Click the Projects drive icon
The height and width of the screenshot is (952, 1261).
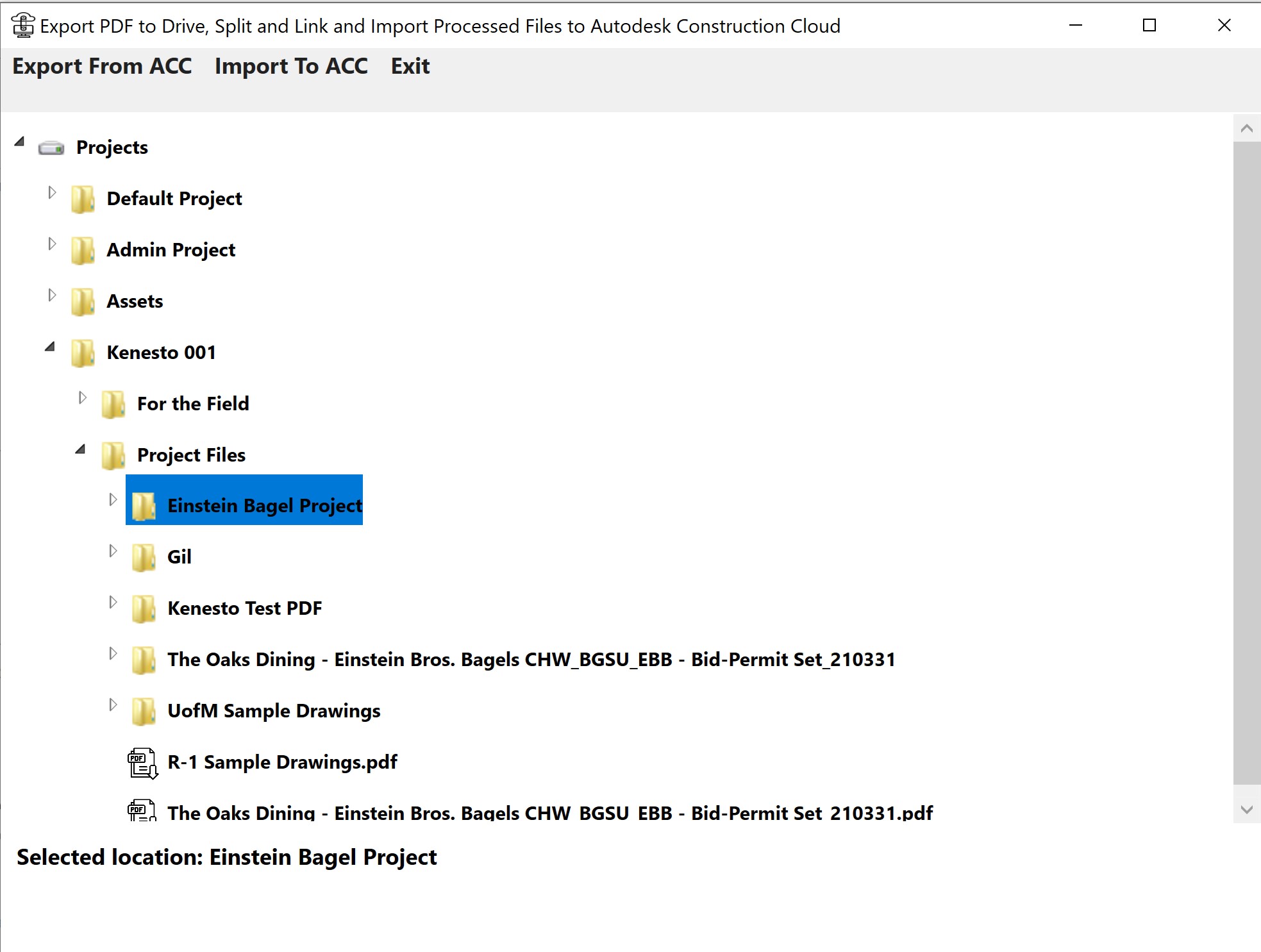click(x=51, y=148)
